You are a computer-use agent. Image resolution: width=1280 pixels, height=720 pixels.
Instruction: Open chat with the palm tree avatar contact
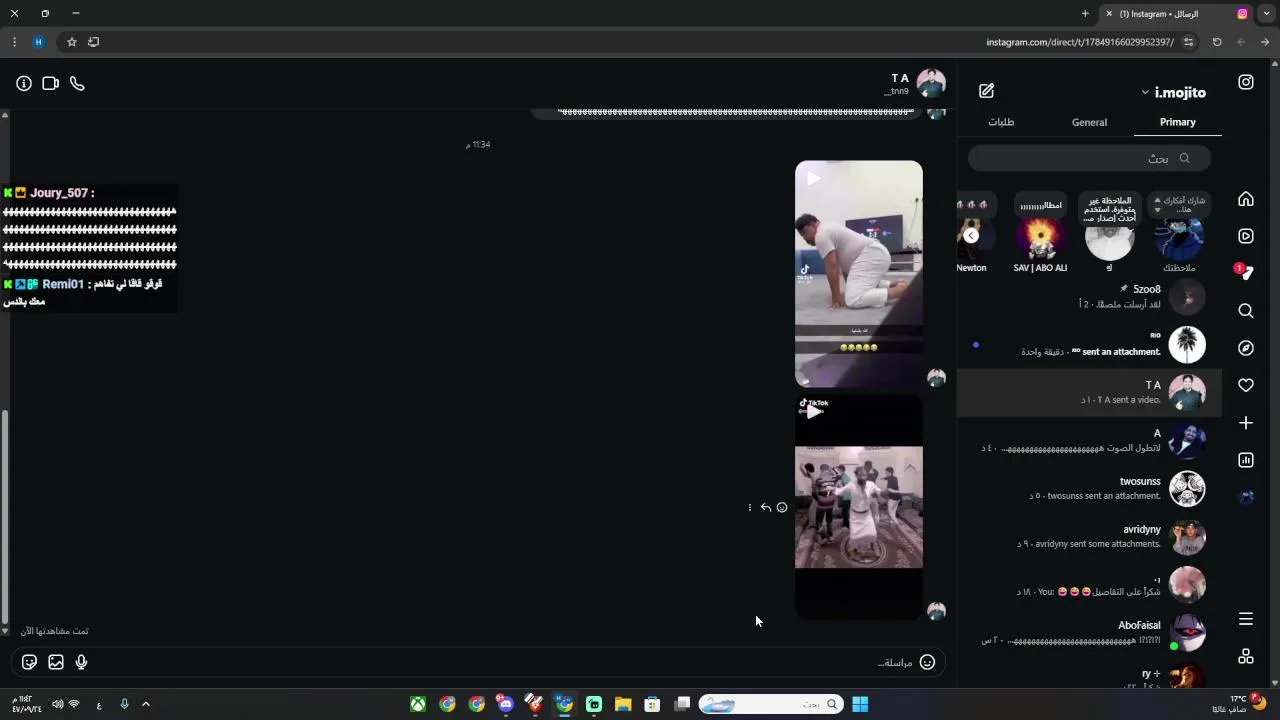[x=1089, y=344]
